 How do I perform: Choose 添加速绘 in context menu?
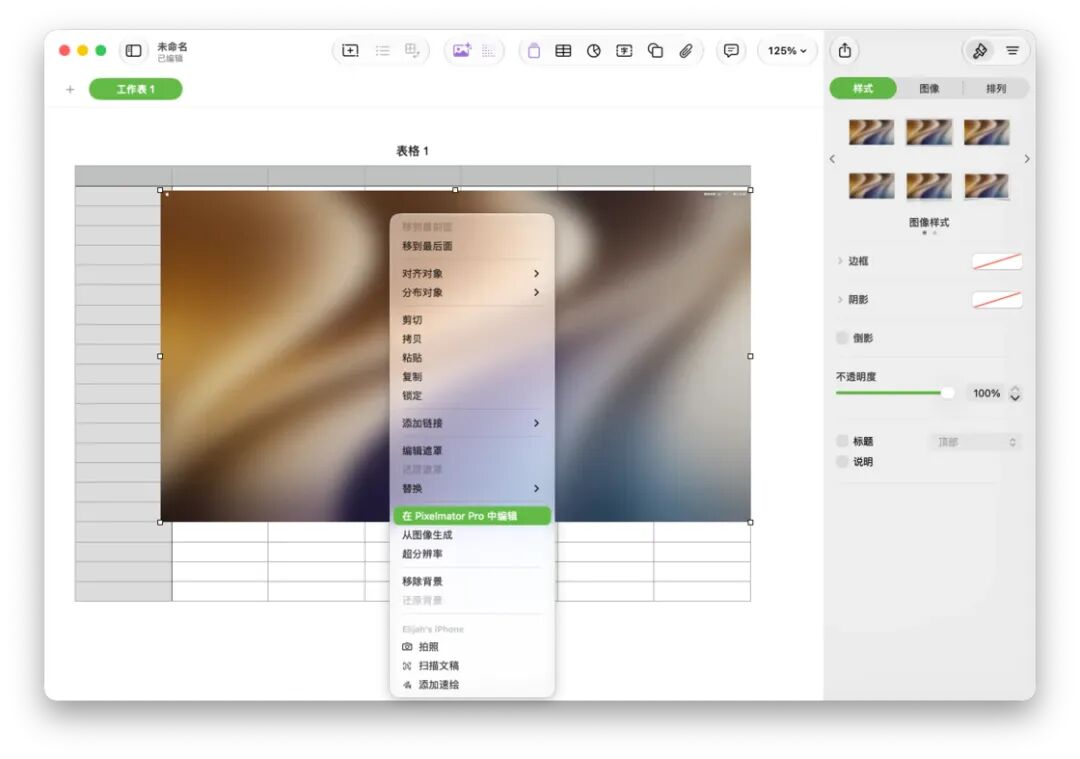pos(471,685)
